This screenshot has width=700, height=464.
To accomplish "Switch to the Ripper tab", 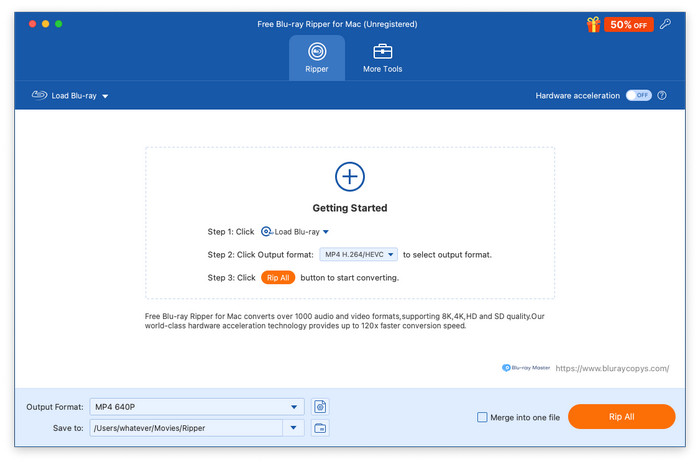I will tap(317, 57).
